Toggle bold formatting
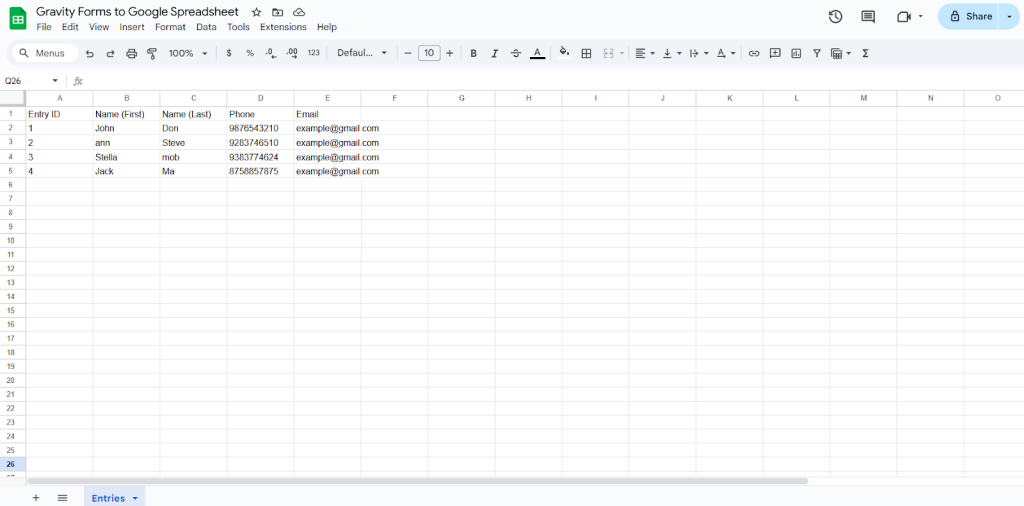Image resolution: width=1024 pixels, height=506 pixels. coord(473,54)
